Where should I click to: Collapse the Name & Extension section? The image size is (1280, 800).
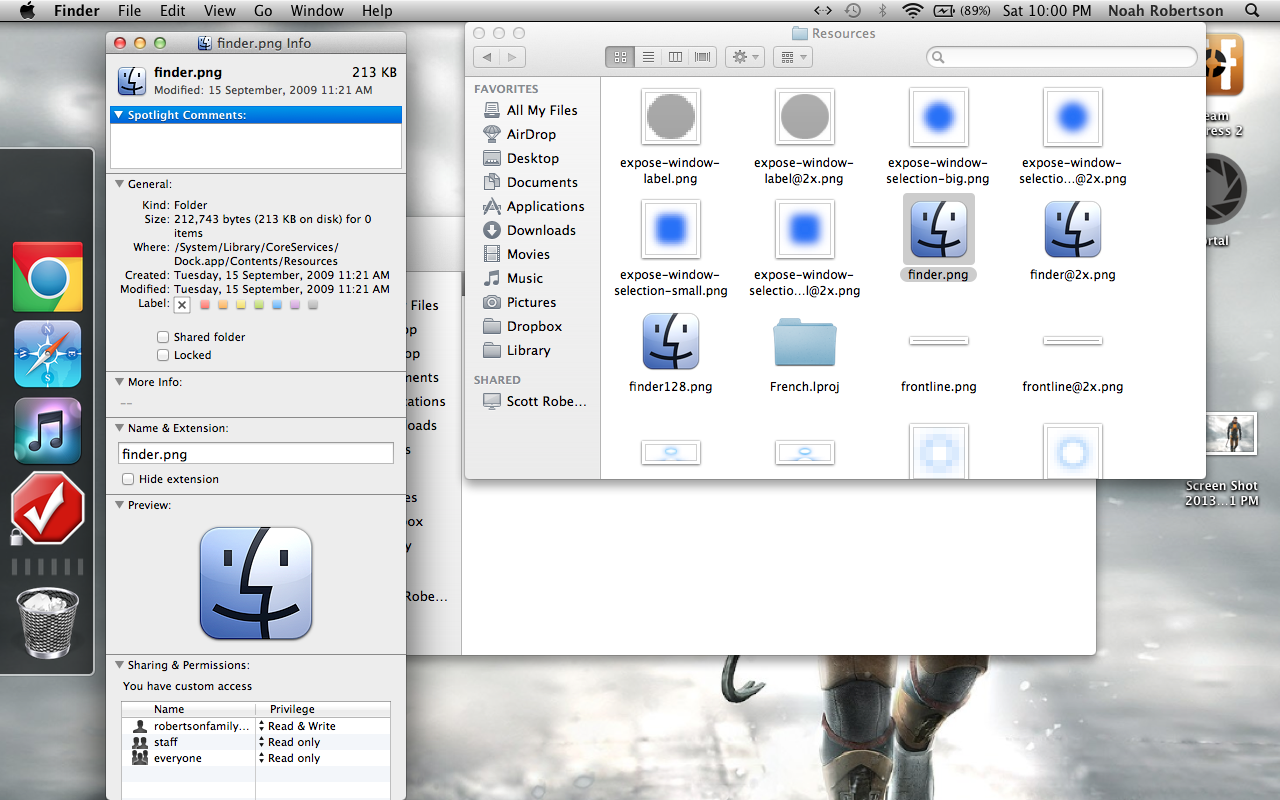(x=119, y=428)
